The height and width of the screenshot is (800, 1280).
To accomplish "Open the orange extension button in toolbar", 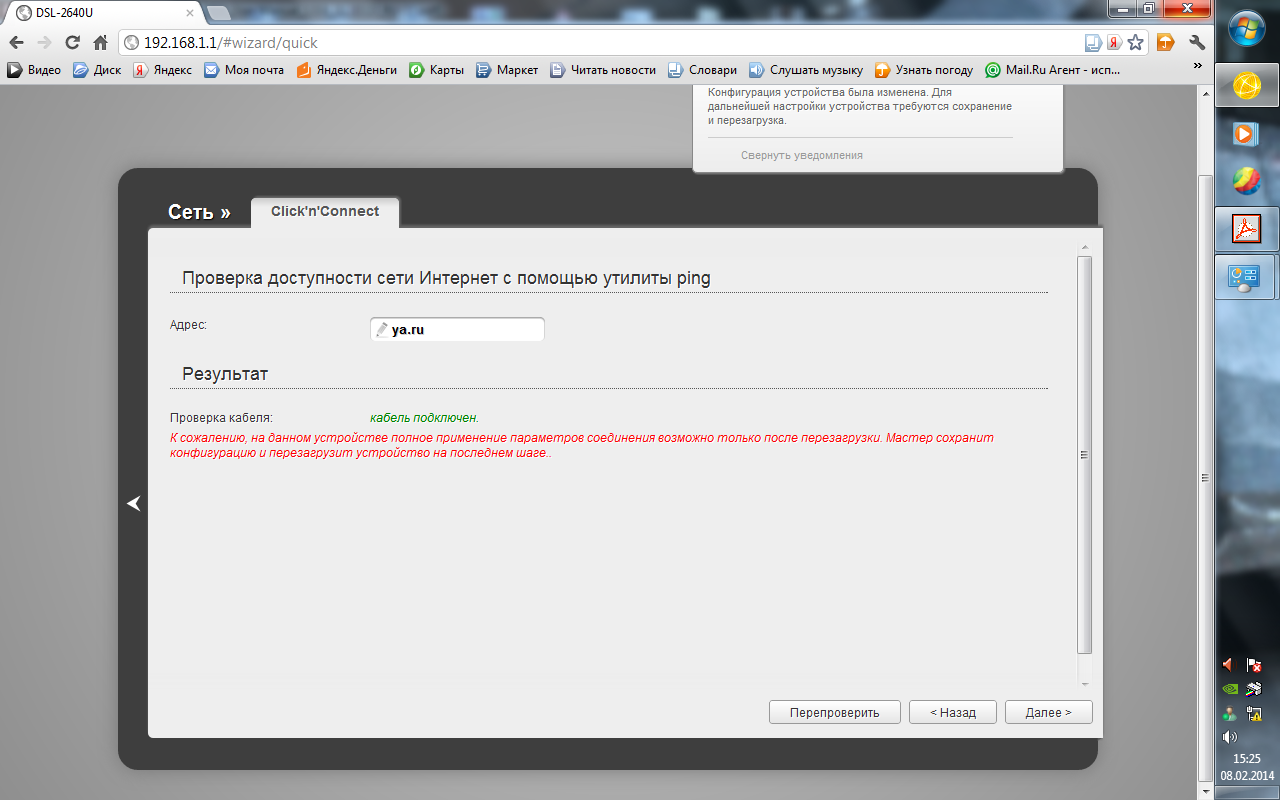I will [x=1165, y=42].
